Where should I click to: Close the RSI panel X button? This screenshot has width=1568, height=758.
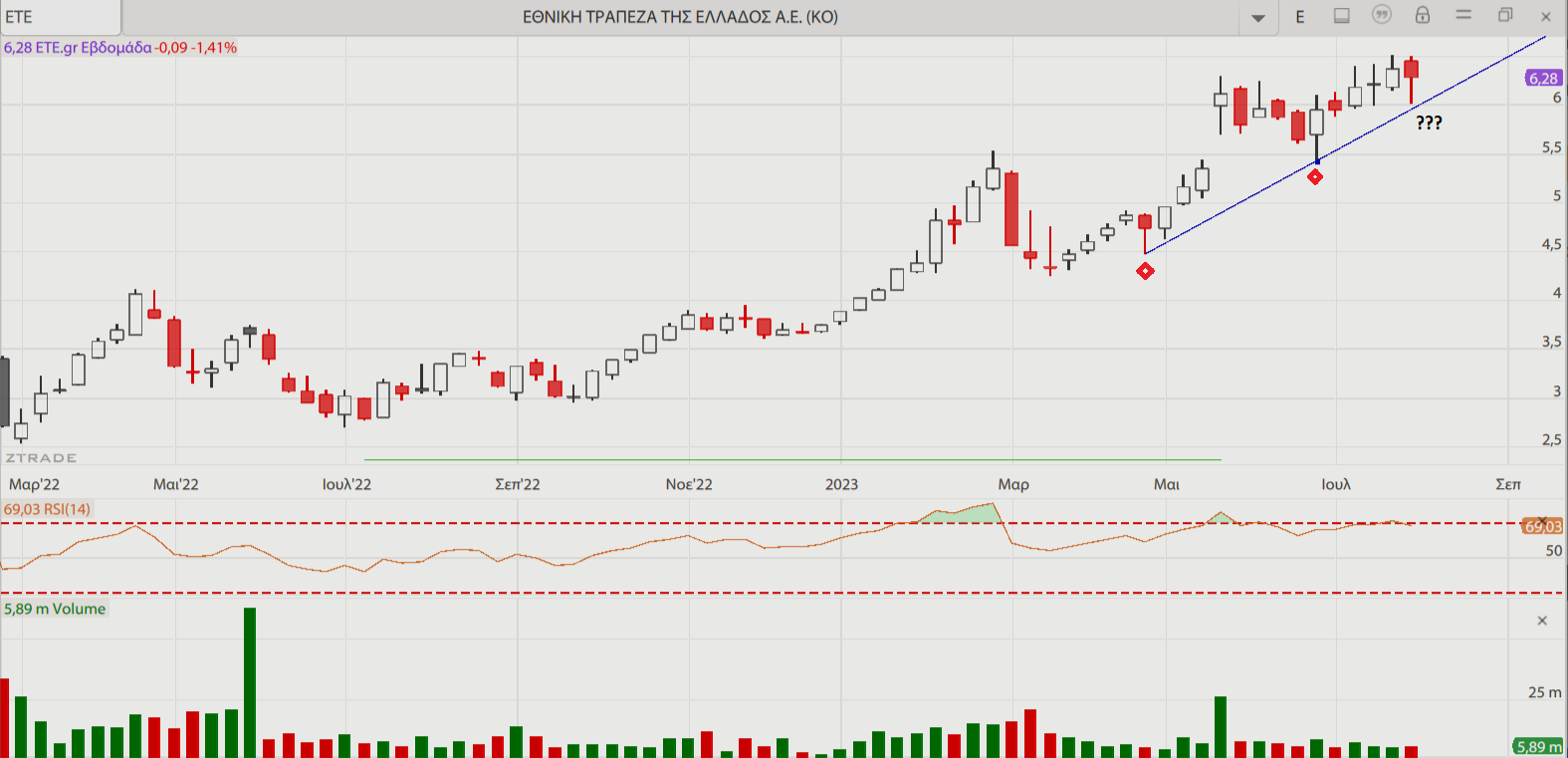1542,521
